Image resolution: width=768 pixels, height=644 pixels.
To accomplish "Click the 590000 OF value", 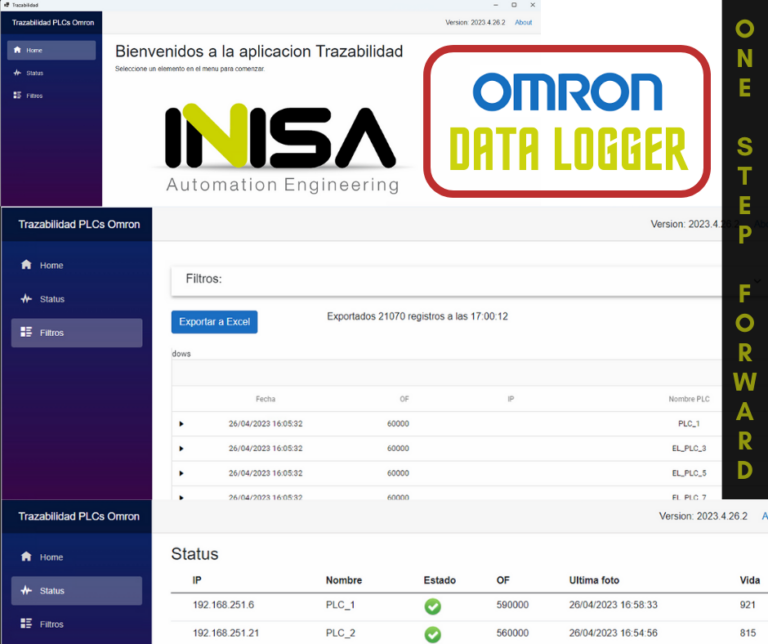I will click(512, 605).
